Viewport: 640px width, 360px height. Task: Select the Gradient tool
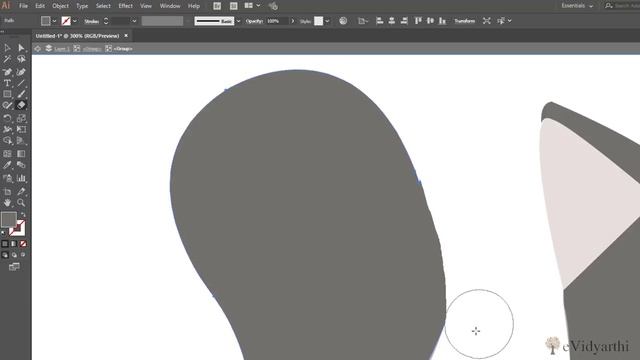pyautogui.click(x=21, y=154)
